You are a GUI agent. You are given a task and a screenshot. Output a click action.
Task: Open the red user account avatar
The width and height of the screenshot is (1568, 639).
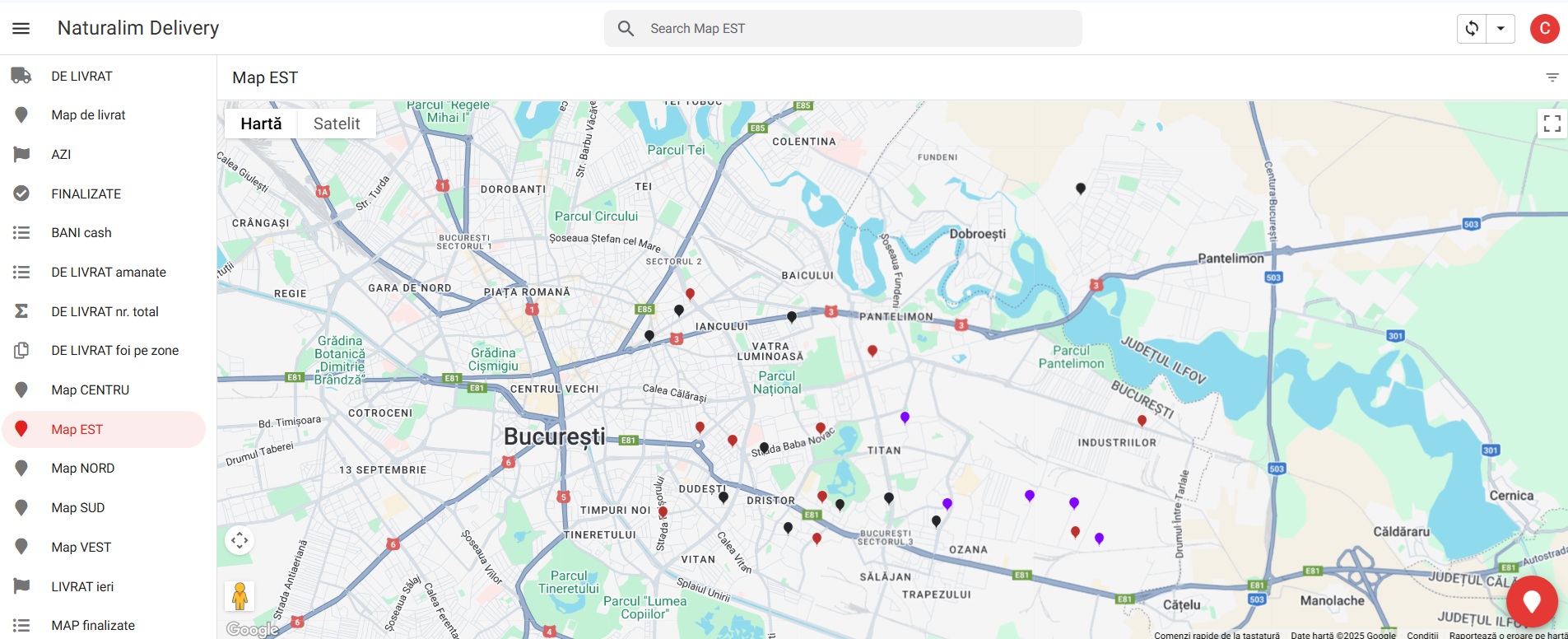tap(1544, 28)
